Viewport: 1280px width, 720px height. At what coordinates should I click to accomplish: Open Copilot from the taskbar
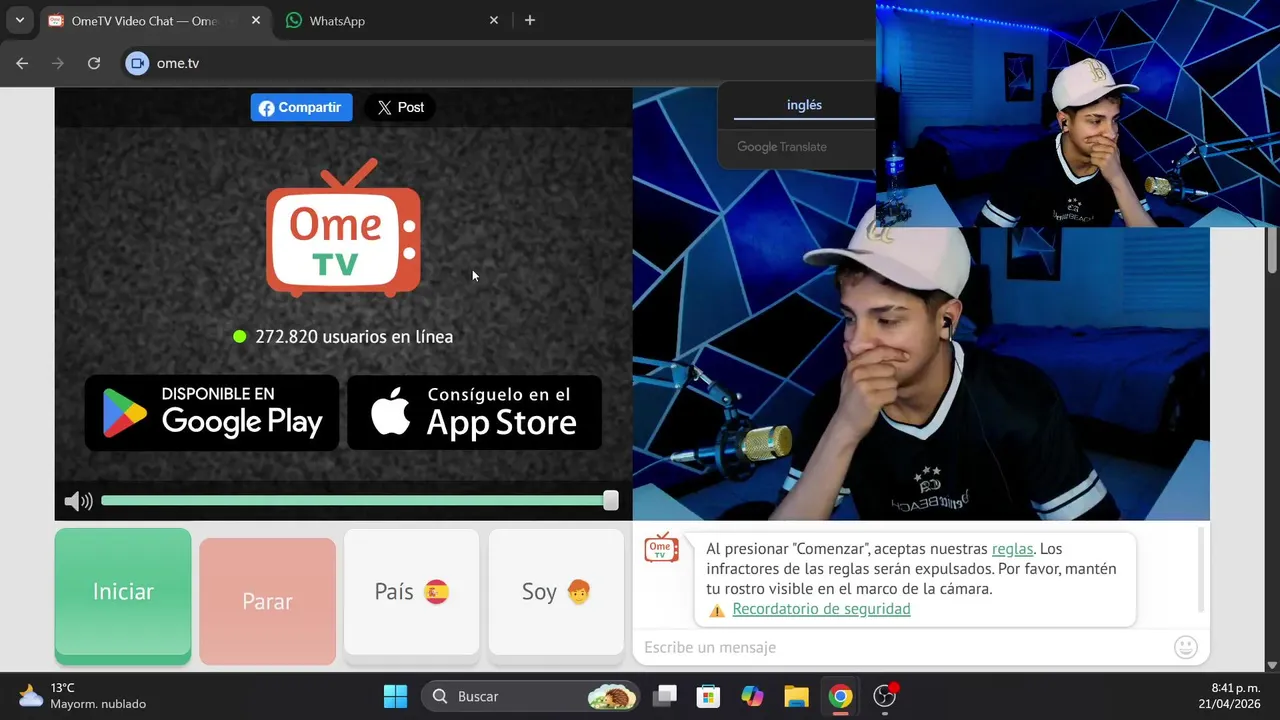(x=752, y=696)
